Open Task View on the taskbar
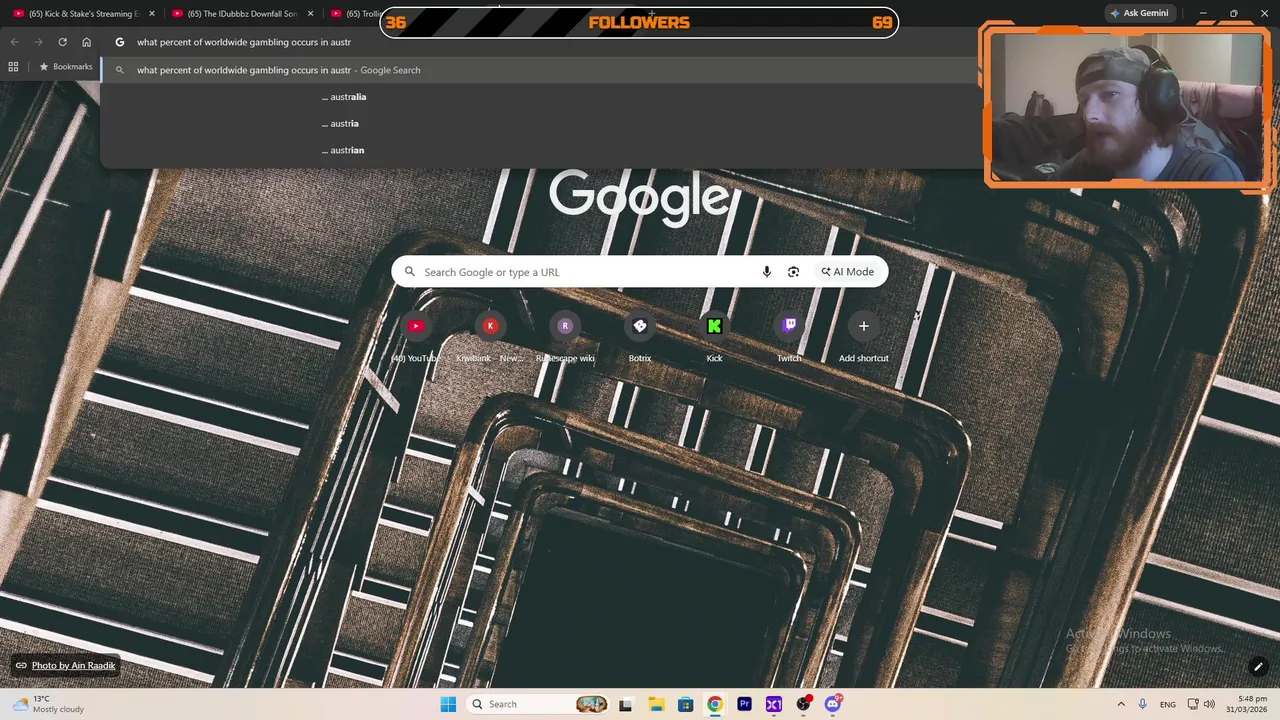This screenshot has width=1280, height=720. [x=625, y=704]
